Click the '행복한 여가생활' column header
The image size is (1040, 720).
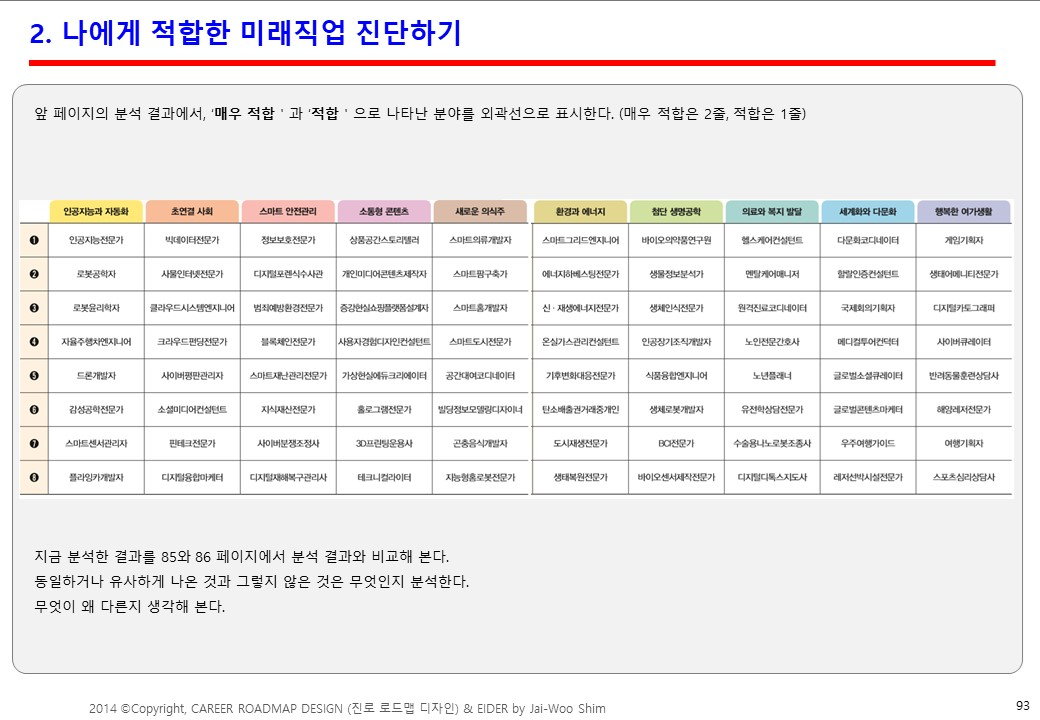pyautogui.click(x=964, y=211)
